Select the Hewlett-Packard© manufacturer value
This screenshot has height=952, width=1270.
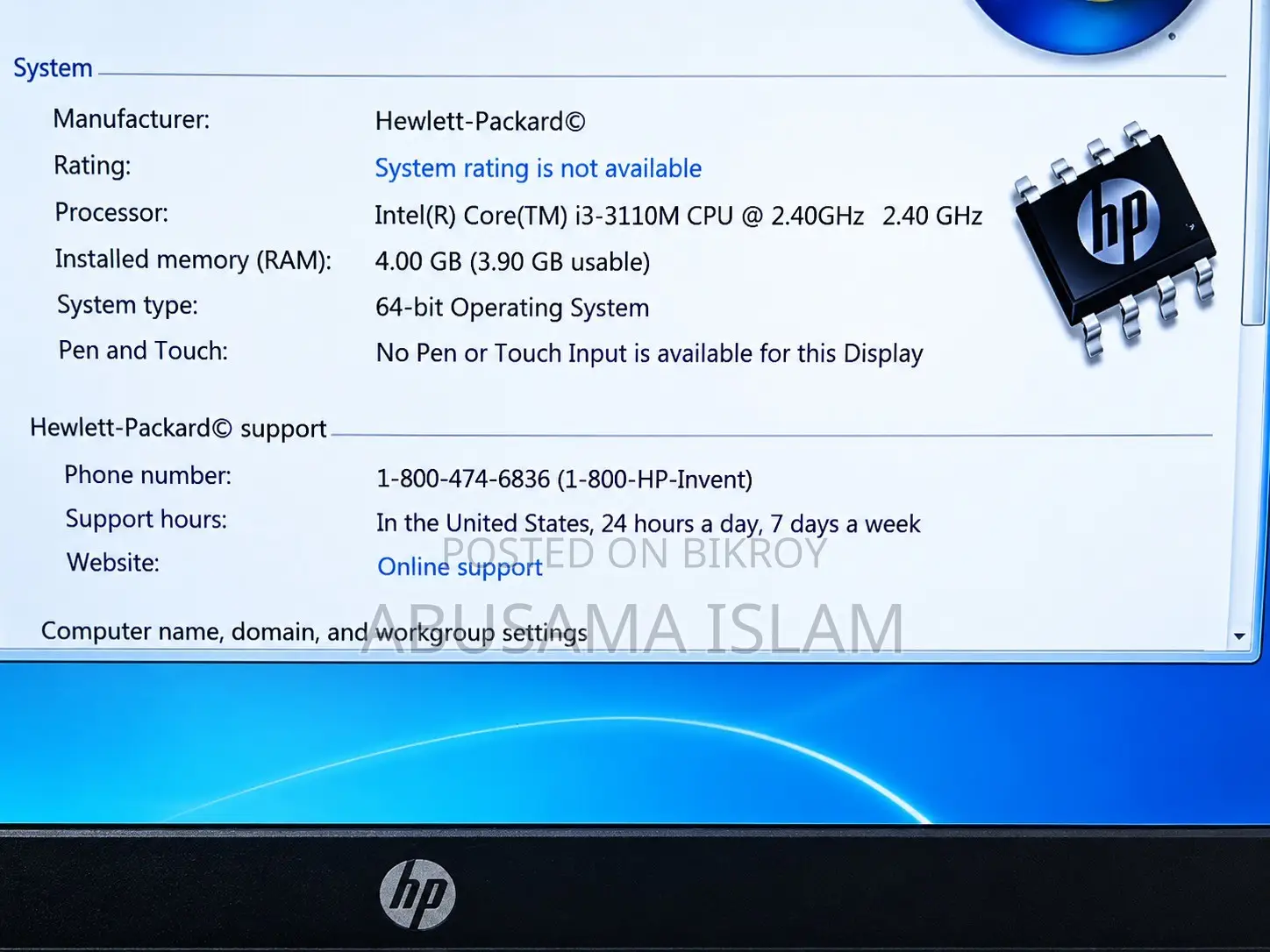pos(480,122)
